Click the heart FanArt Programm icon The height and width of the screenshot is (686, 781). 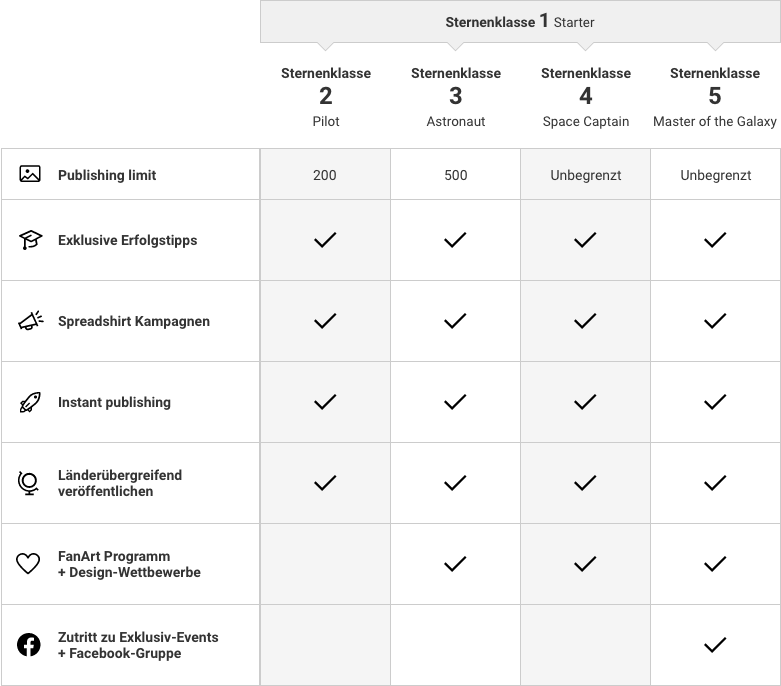click(28, 564)
